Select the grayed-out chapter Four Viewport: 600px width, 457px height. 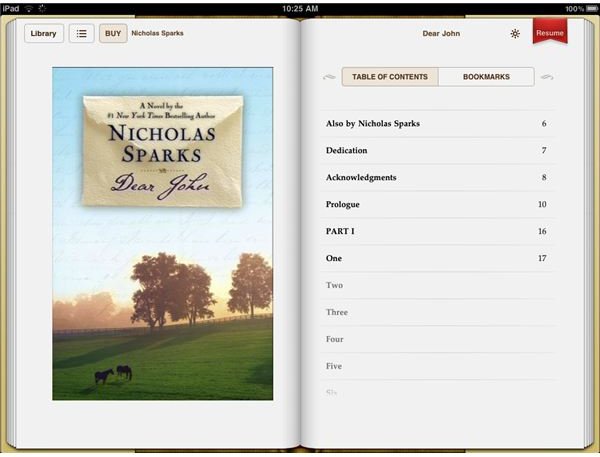click(437, 339)
